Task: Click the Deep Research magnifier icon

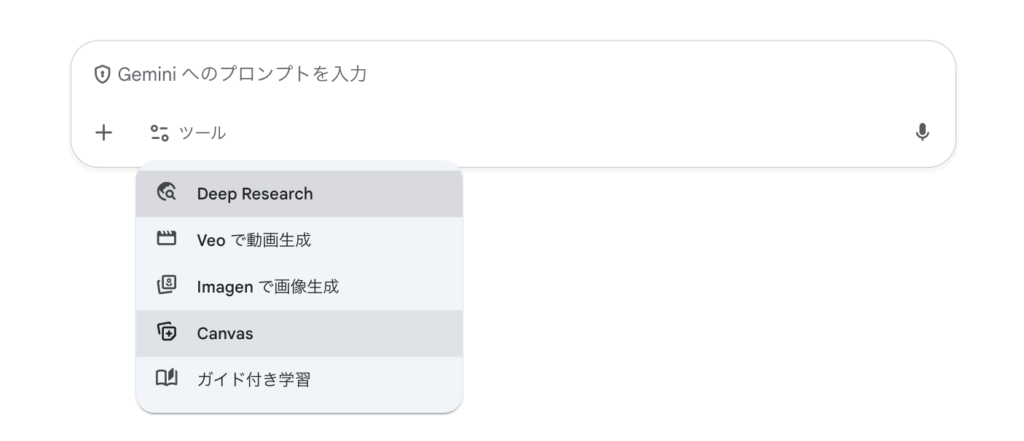Action: [x=167, y=193]
